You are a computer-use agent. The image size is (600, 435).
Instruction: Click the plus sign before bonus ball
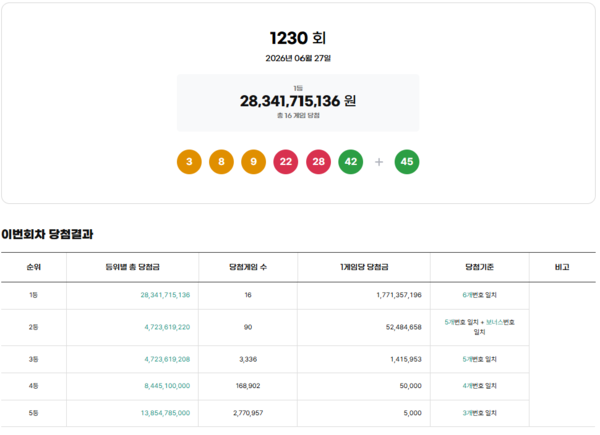point(379,162)
